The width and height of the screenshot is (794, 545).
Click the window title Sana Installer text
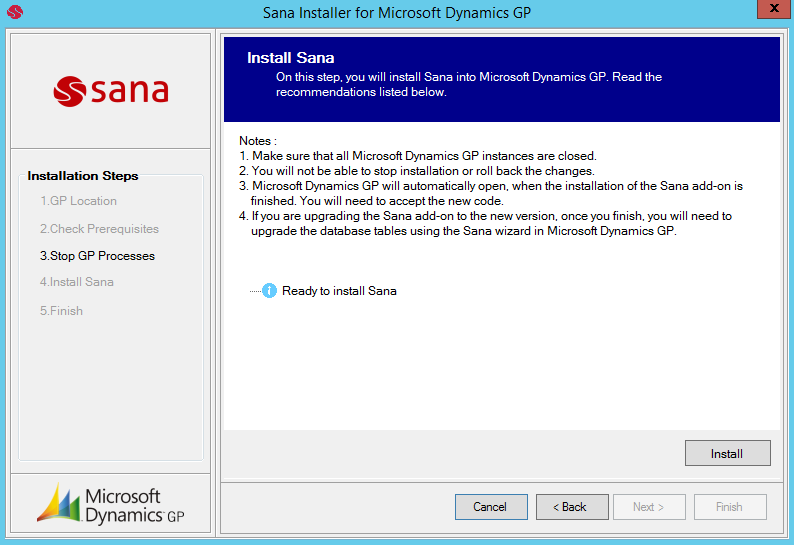[x=396, y=12]
